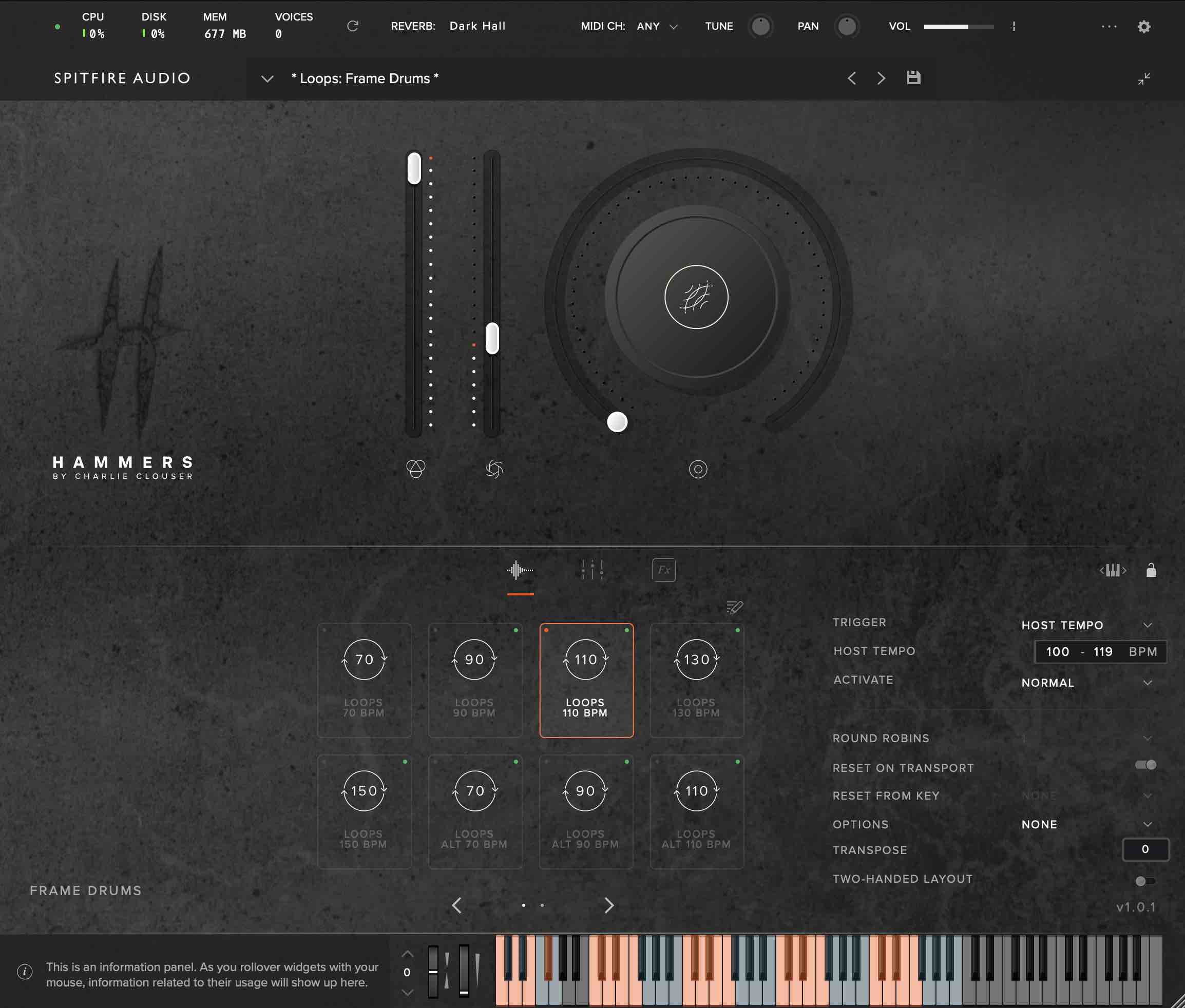Open the preset browser dropdown chevron
Image resolution: width=1185 pixels, height=1008 pixels.
pyautogui.click(x=267, y=79)
